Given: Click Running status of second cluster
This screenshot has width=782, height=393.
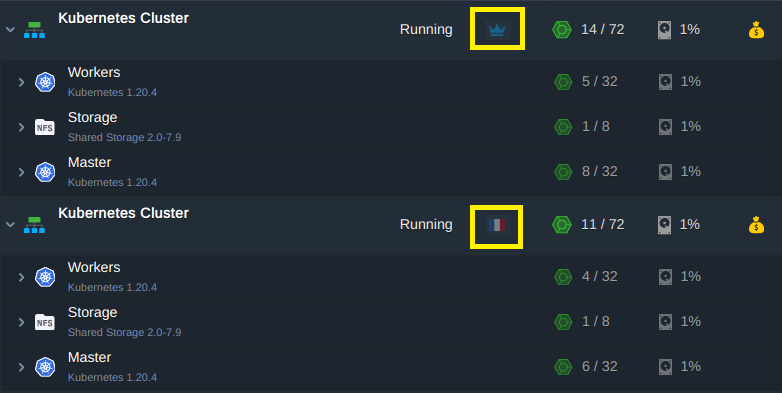Looking at the screenshot, I should pos(426,224).
